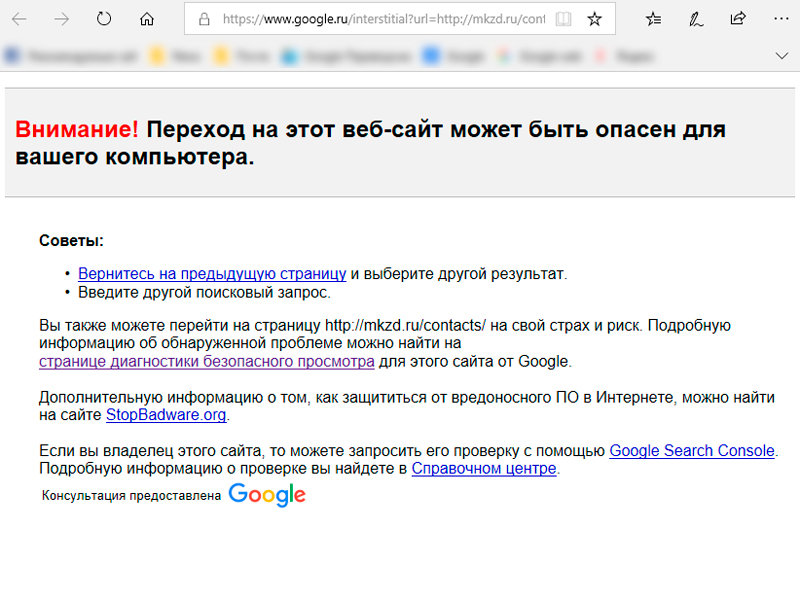Open the add notes pen tool

coord(696,19)
